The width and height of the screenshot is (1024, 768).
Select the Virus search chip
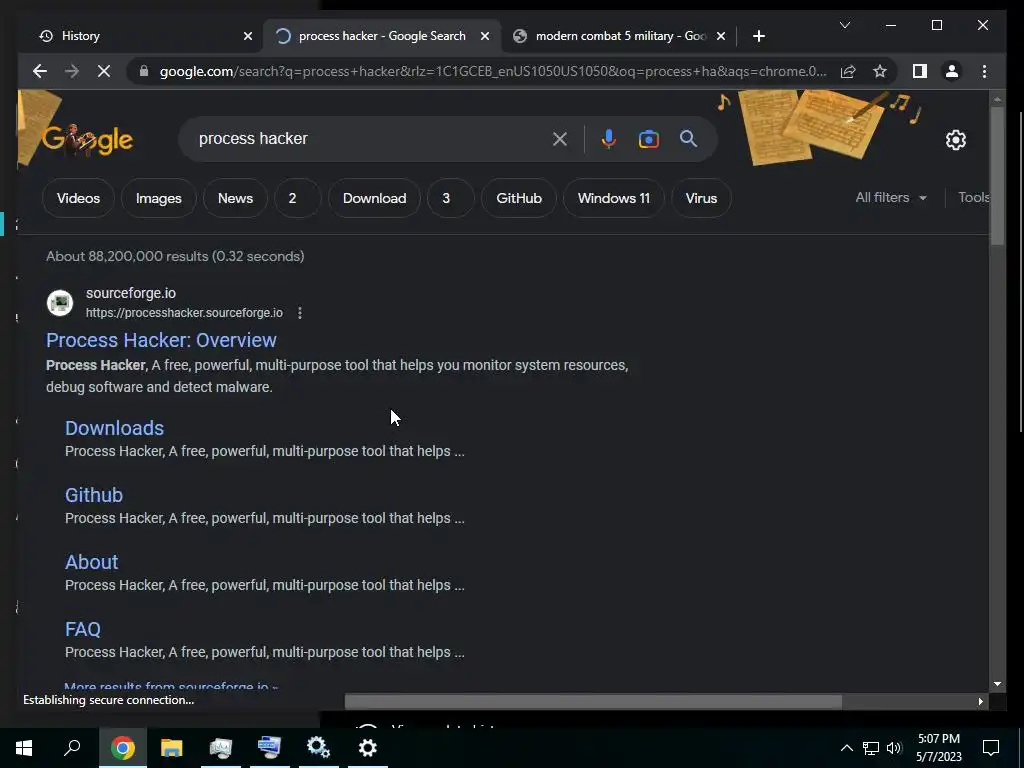(701, 198)
